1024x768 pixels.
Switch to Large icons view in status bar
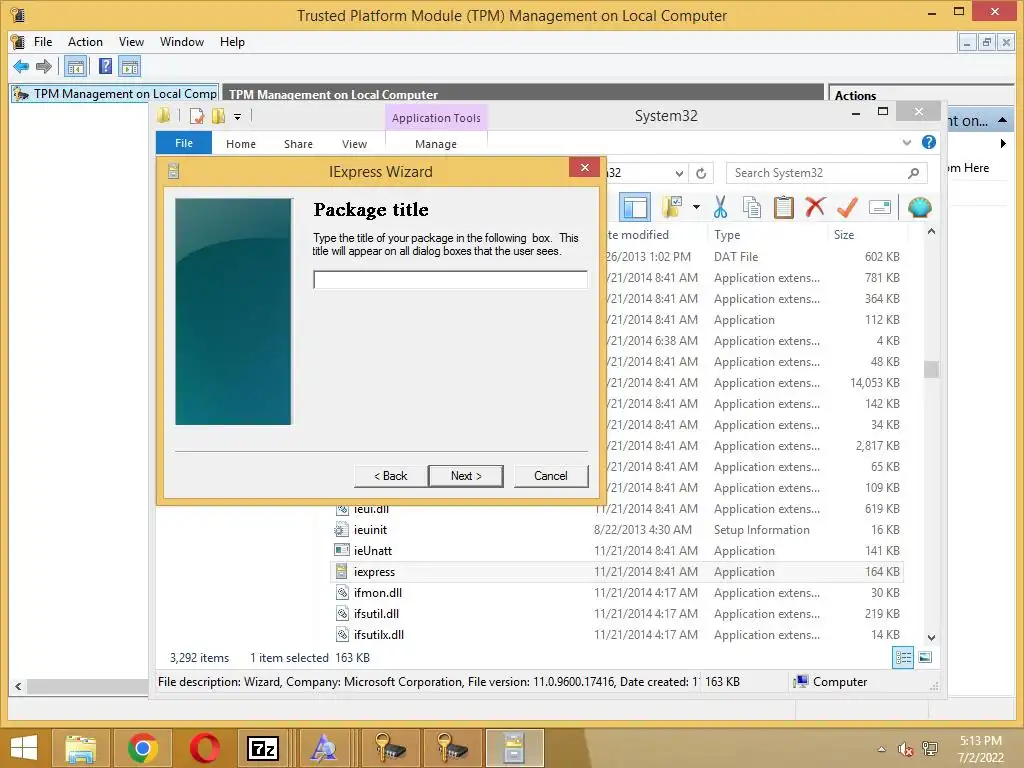925,658
